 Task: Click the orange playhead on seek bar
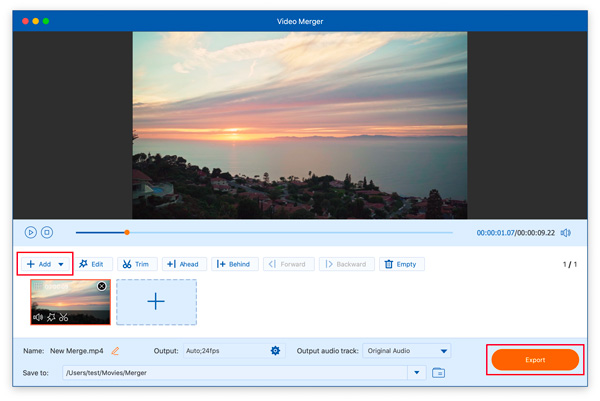coord(127,232)
